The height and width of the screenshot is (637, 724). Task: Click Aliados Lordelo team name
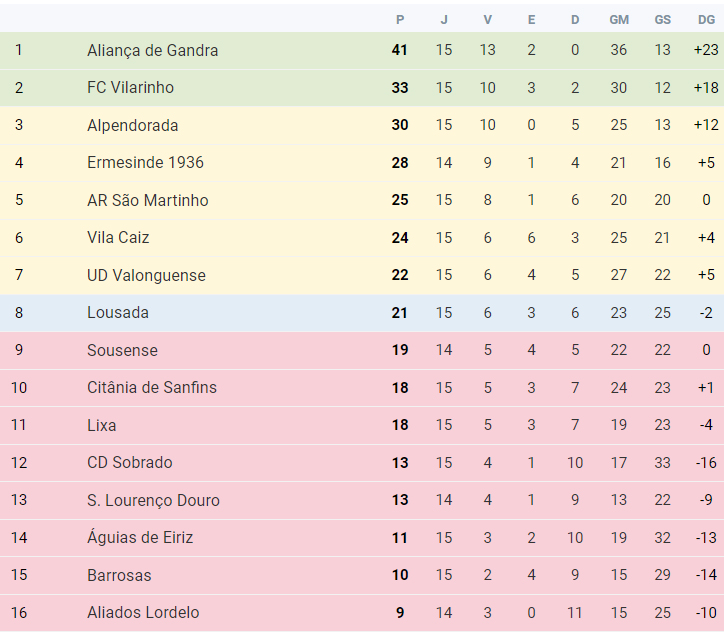pyautogui.click(x=143, y=613)
